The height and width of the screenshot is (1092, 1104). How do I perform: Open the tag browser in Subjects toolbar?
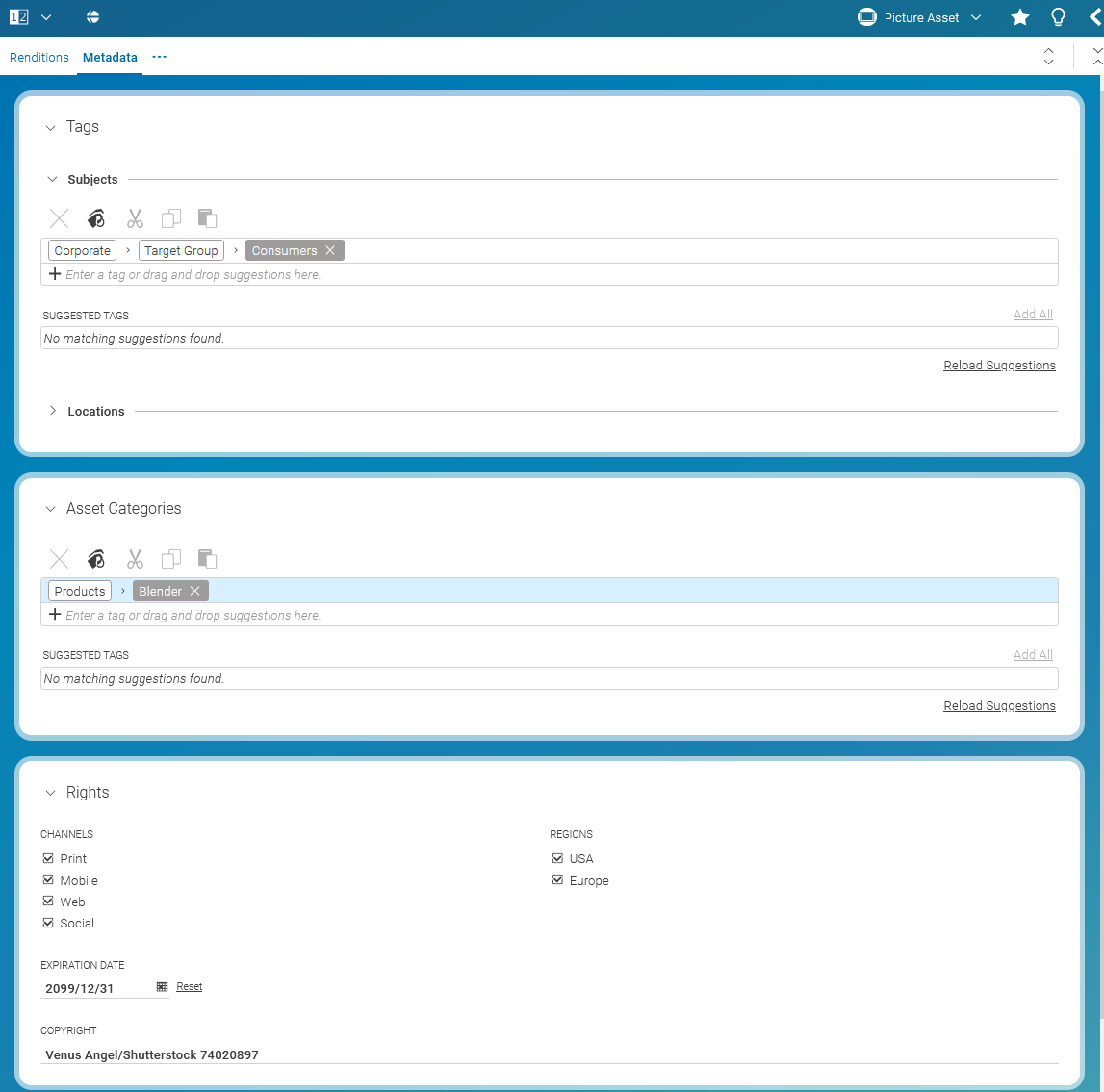pyautogui.click(x=95, y=218)
